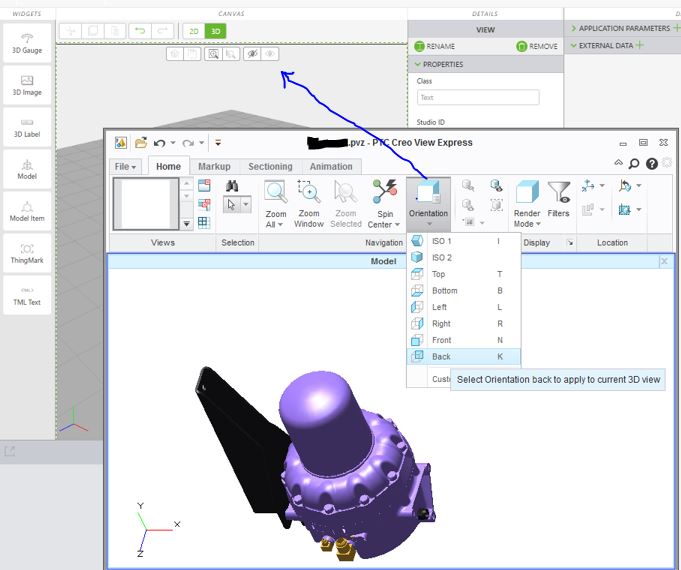Choose ISO 1 orientation
This screenshot has width=681, height=570.
click(x=463, y=241)
